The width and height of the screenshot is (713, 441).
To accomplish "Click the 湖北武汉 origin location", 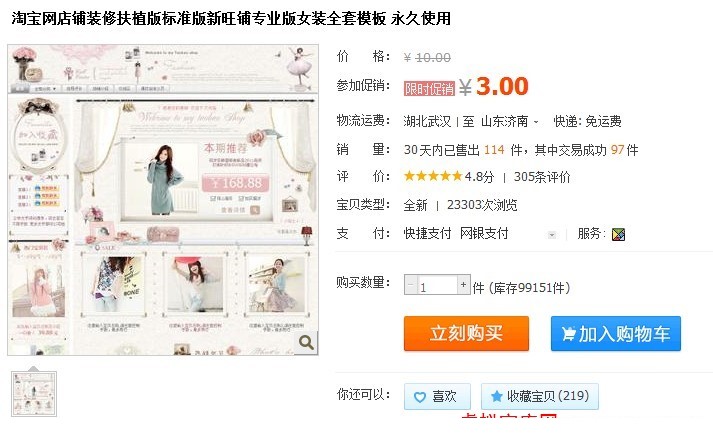I will [427, 121].
